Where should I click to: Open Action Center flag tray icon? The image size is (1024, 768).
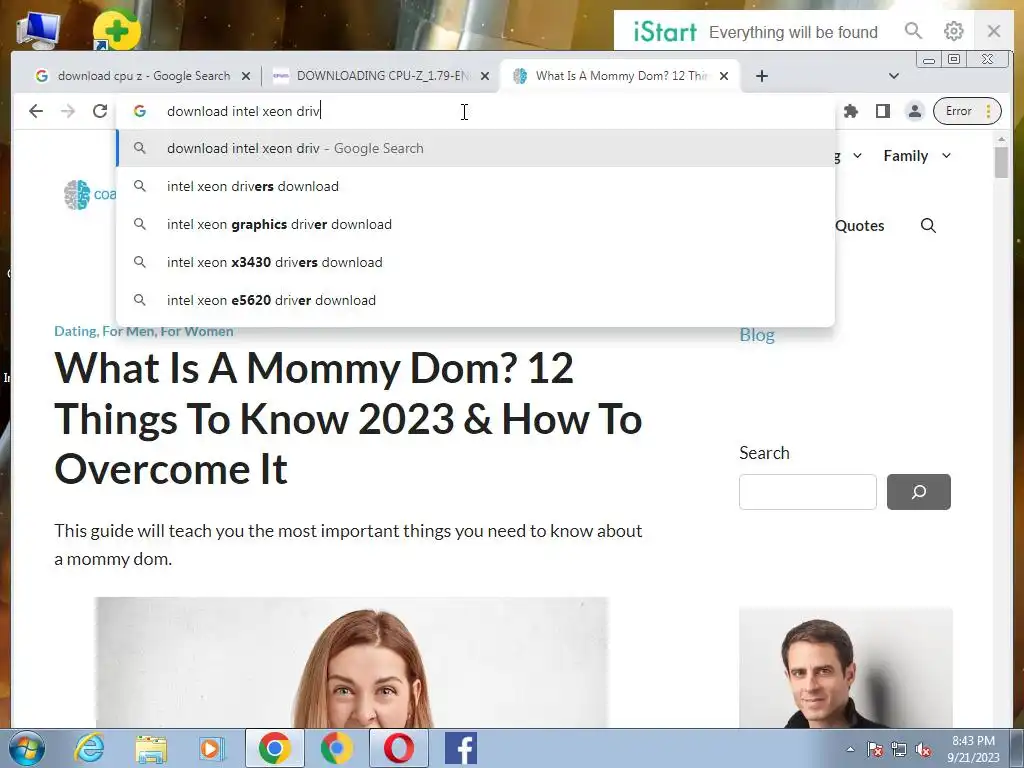pyautogui.click(x=875, y=749)
